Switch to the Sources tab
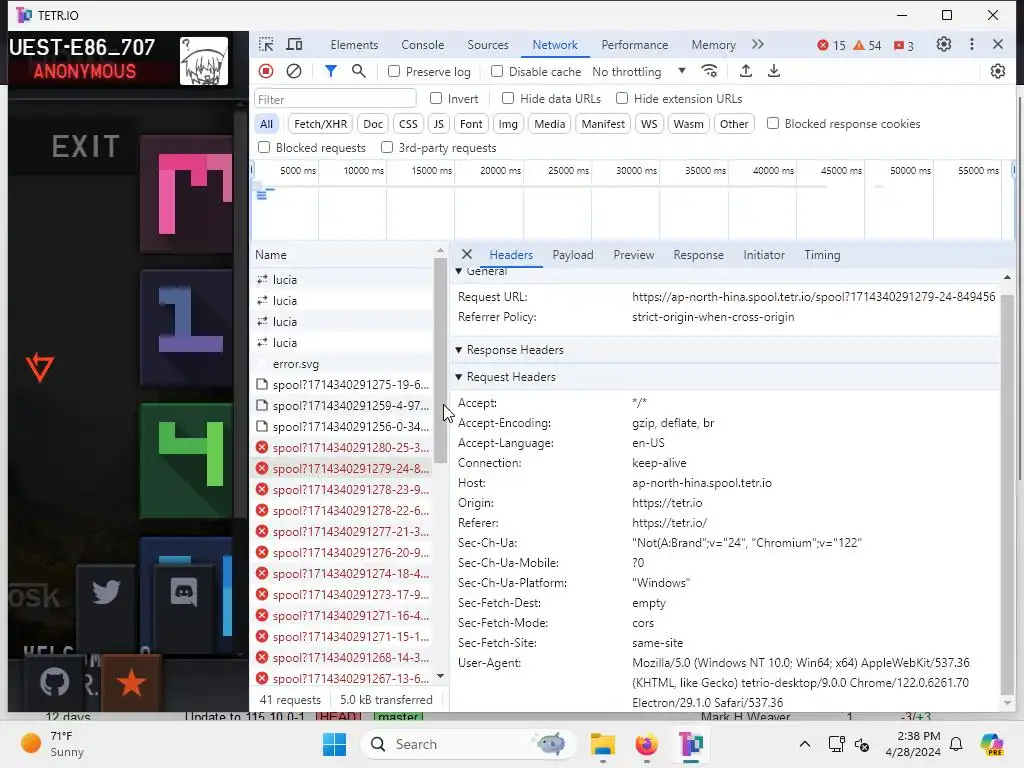1024x768 pixels. pos(488,44)
